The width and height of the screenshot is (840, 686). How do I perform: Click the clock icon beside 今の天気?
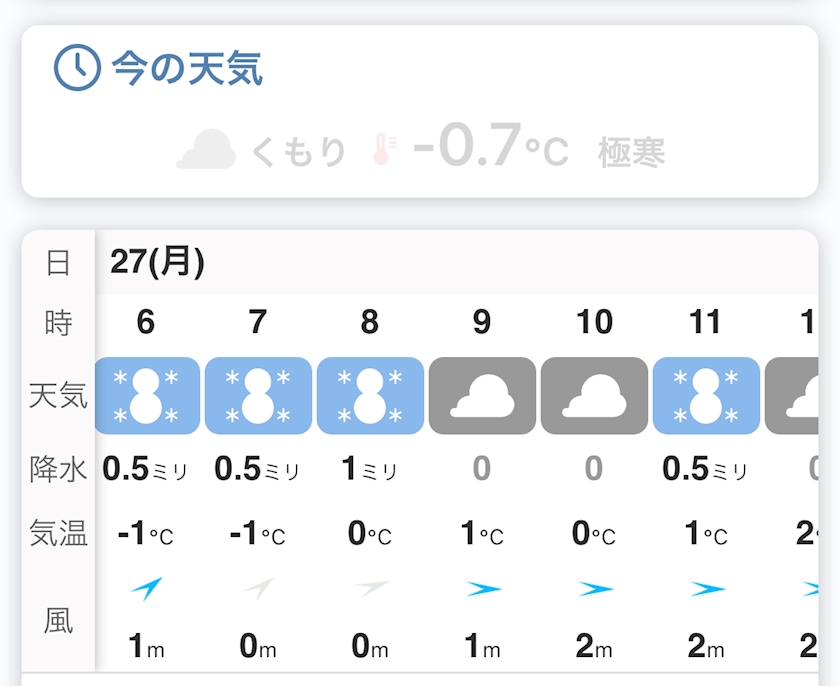pos(77,69)
